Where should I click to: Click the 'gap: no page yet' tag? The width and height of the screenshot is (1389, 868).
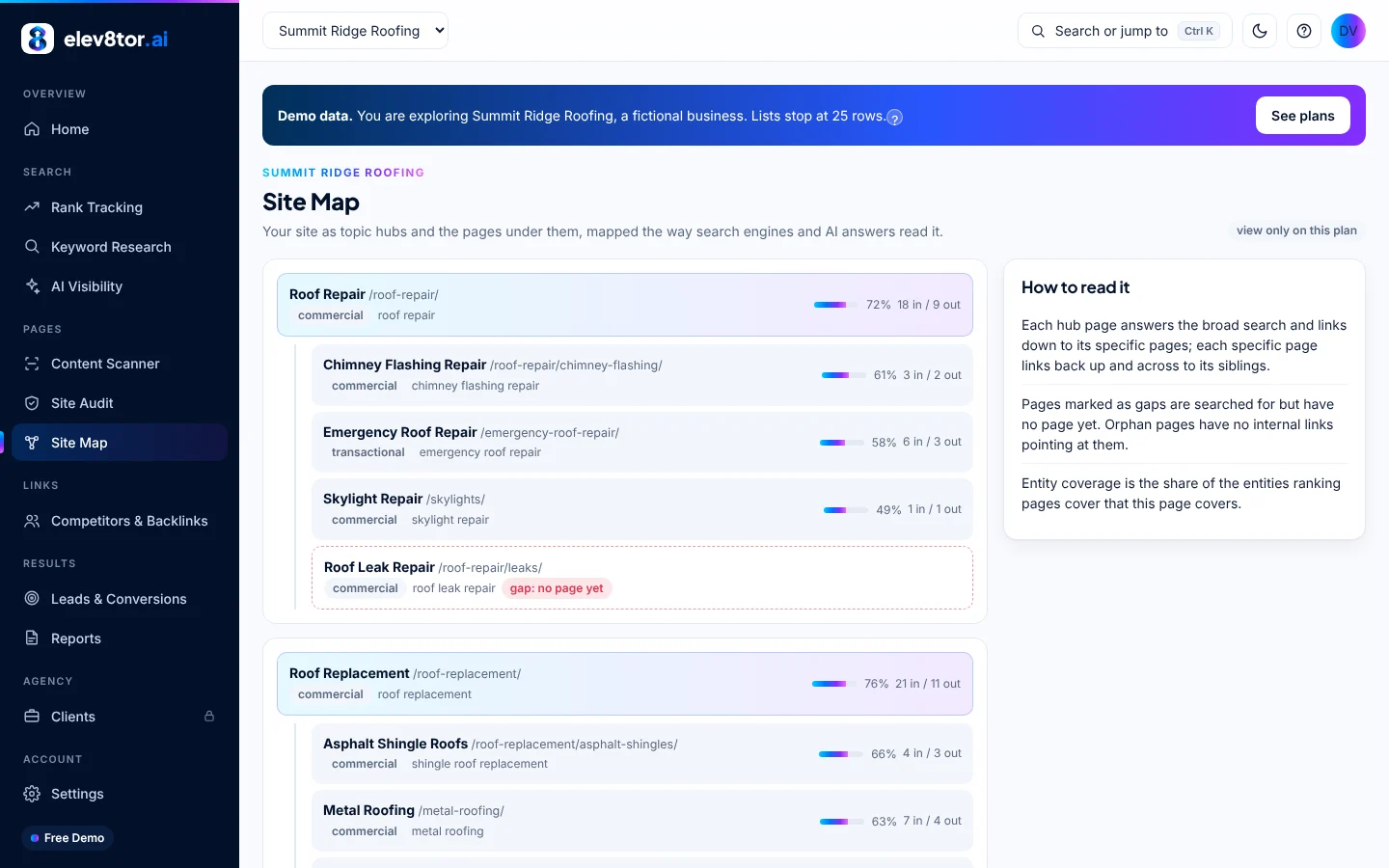tap(557, 588)
